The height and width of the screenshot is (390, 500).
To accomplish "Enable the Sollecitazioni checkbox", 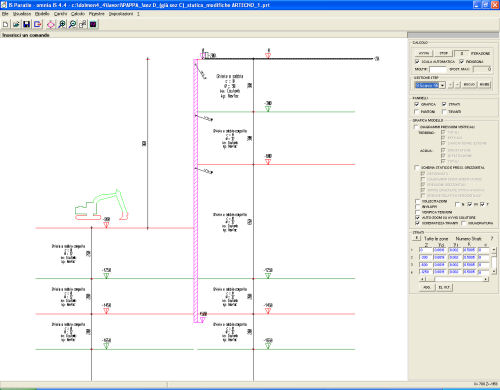I will [x=417, y=201].
